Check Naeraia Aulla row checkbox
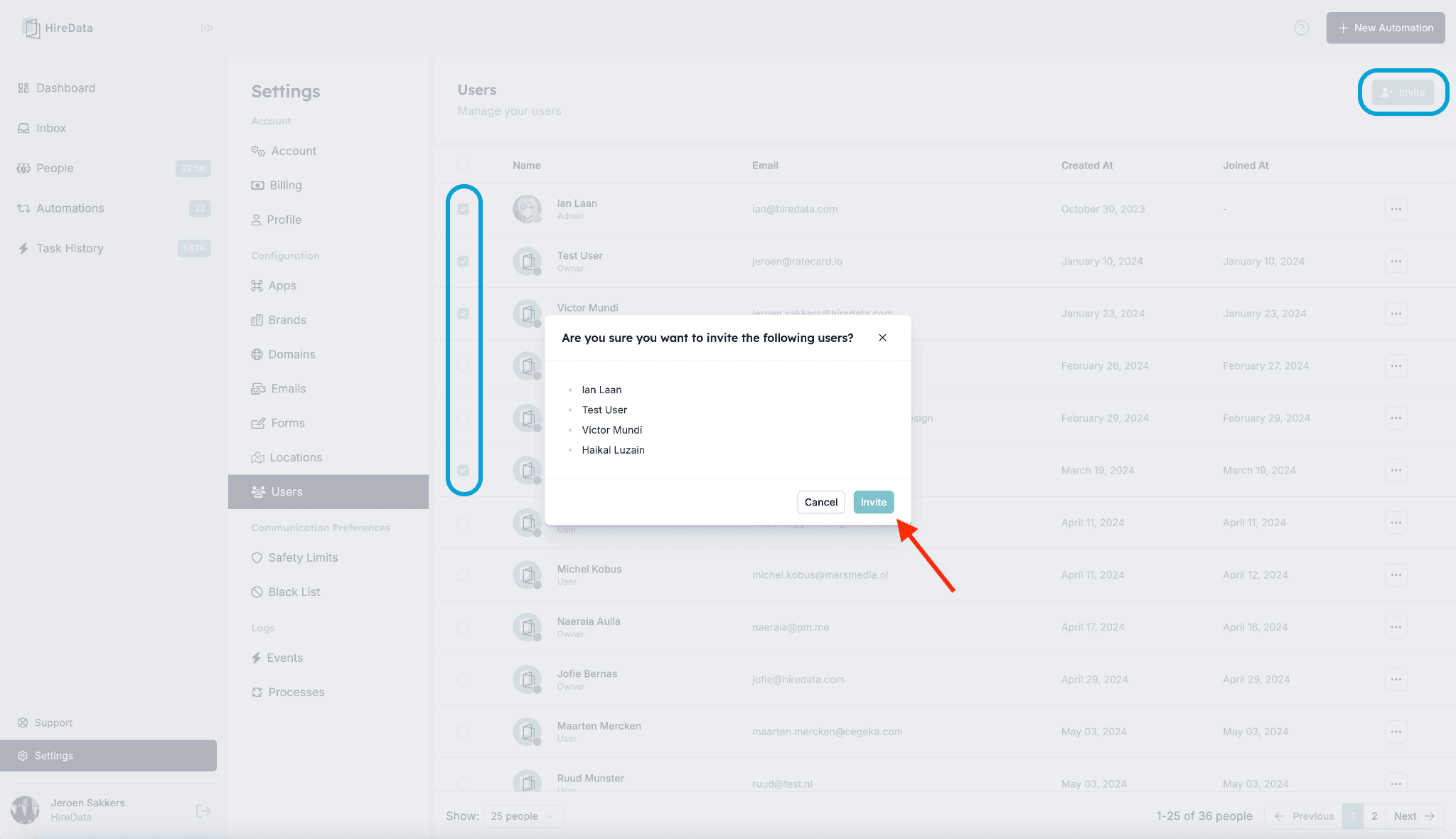Viewport: 1456px width, 839px height. point(463,627)
